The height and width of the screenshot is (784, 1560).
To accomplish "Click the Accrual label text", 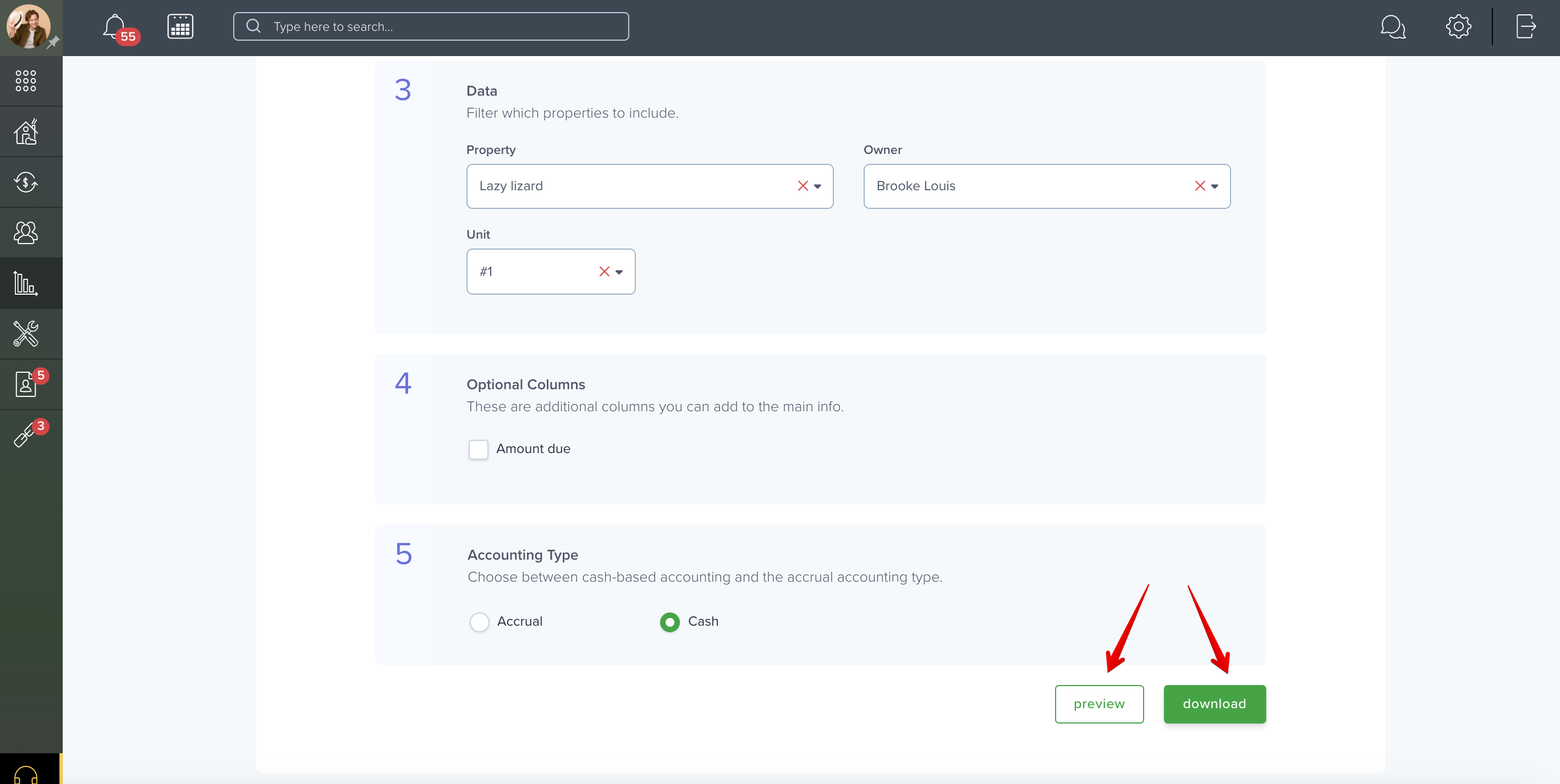I will [520, 621].
